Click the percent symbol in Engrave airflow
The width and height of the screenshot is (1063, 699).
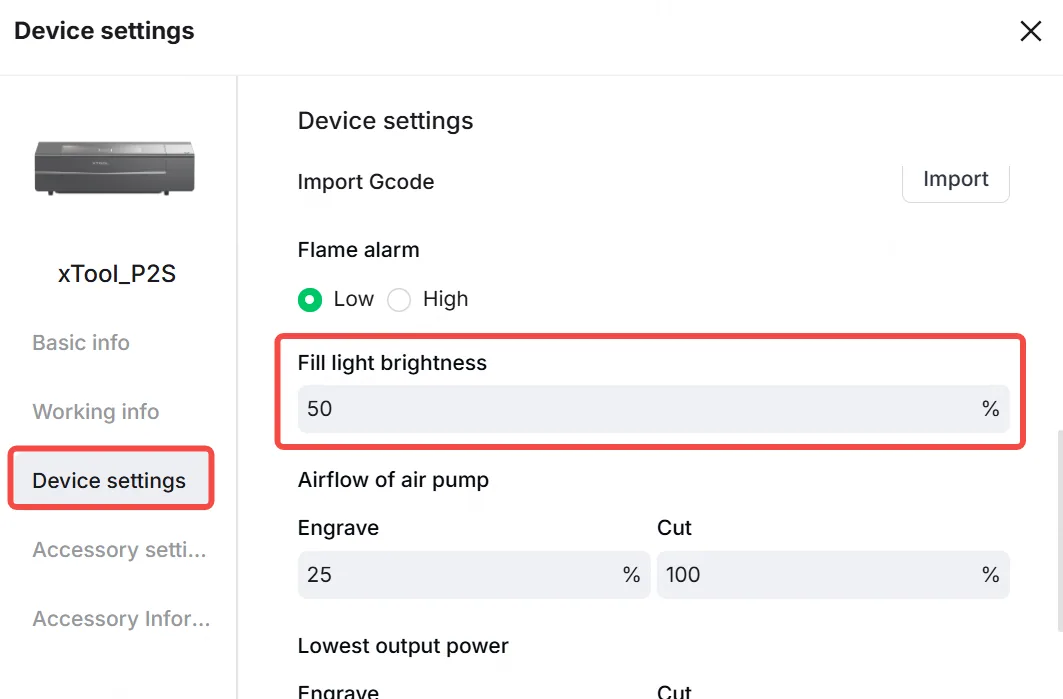coord(631,575)
